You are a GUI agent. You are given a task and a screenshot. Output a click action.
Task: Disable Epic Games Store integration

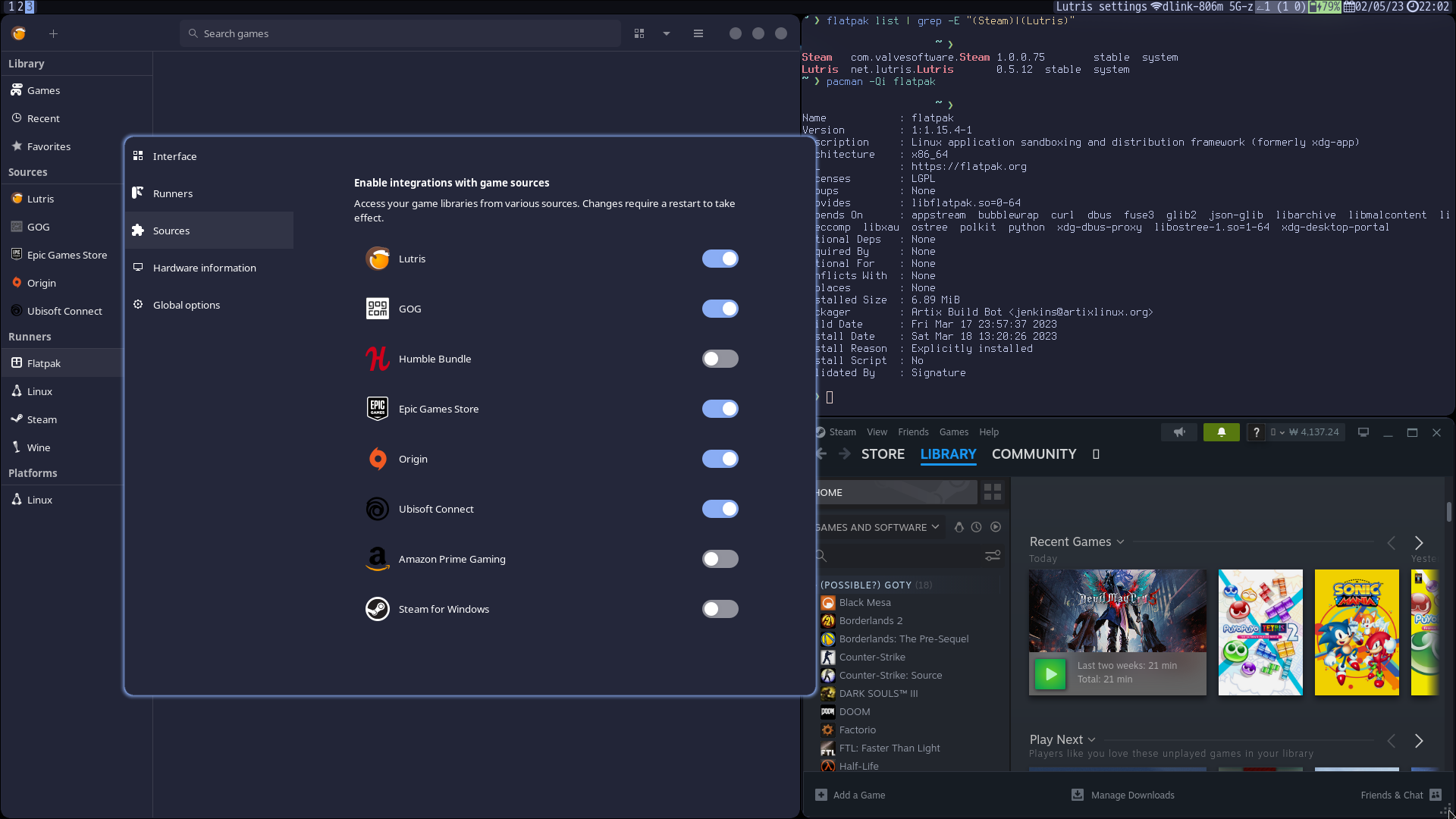(x=720, y=409)
